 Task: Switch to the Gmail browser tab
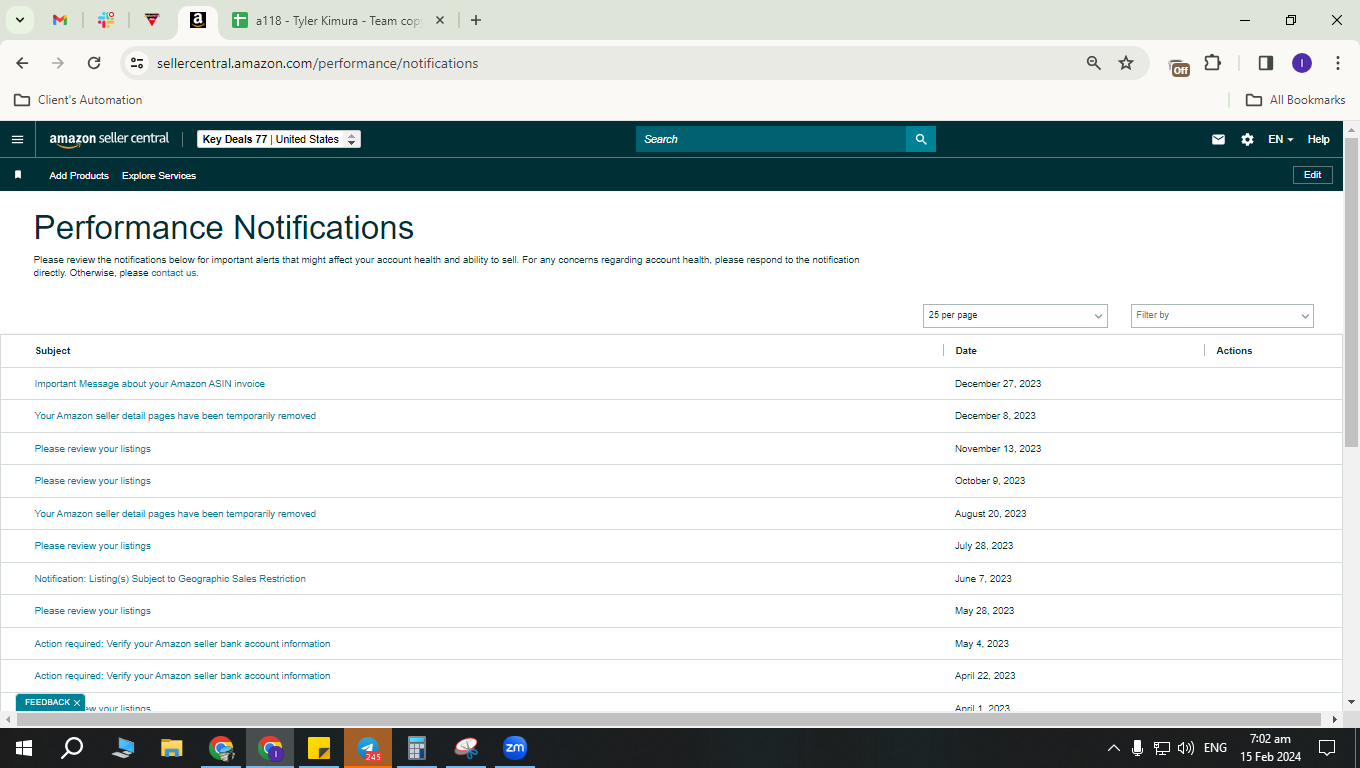pyautogui.click(x=60, y=20)
